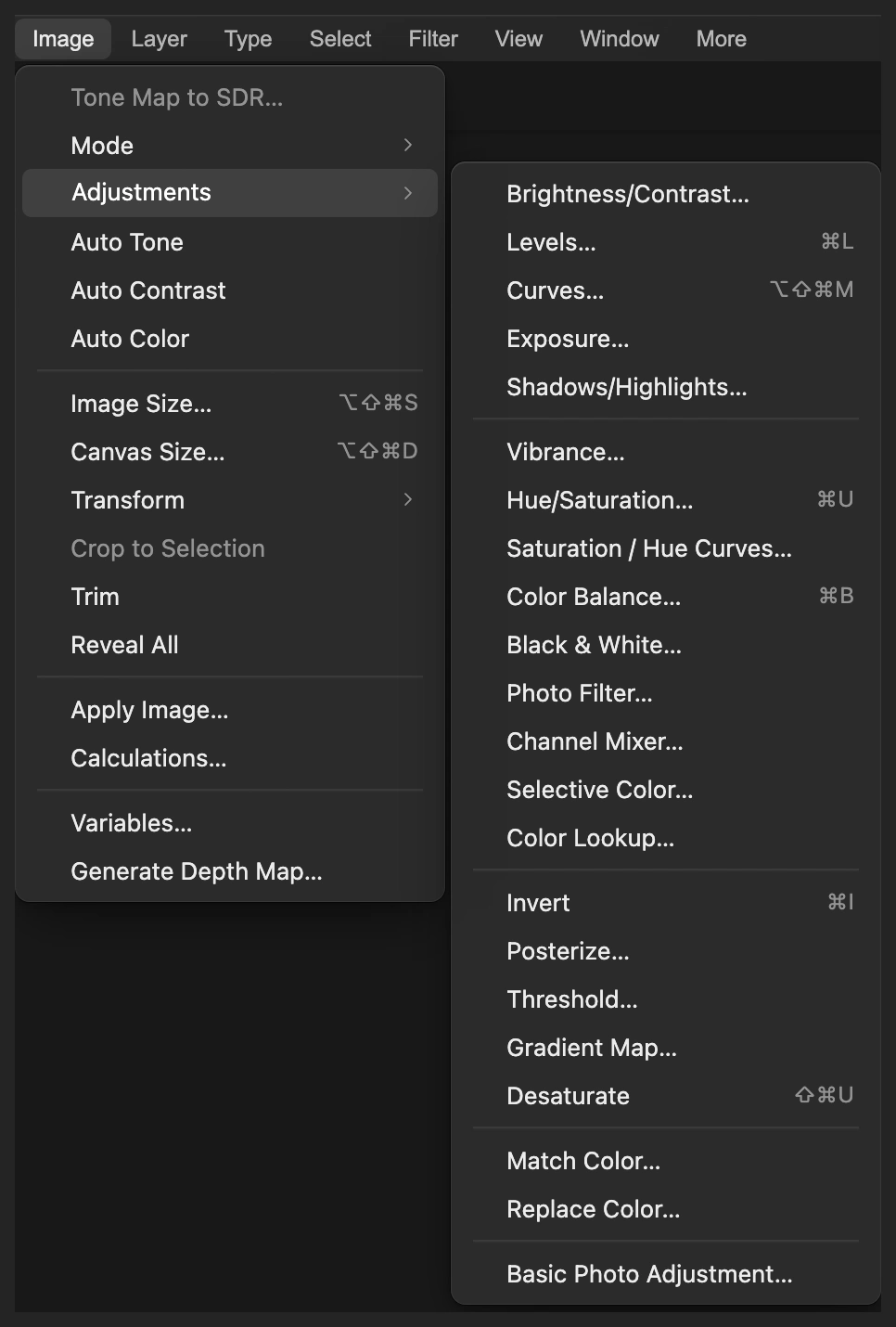Expand the Mode submenu arrow
The width and height of the screenshot is (896, 1327).
pyautogui.click(x=408, y=145)
